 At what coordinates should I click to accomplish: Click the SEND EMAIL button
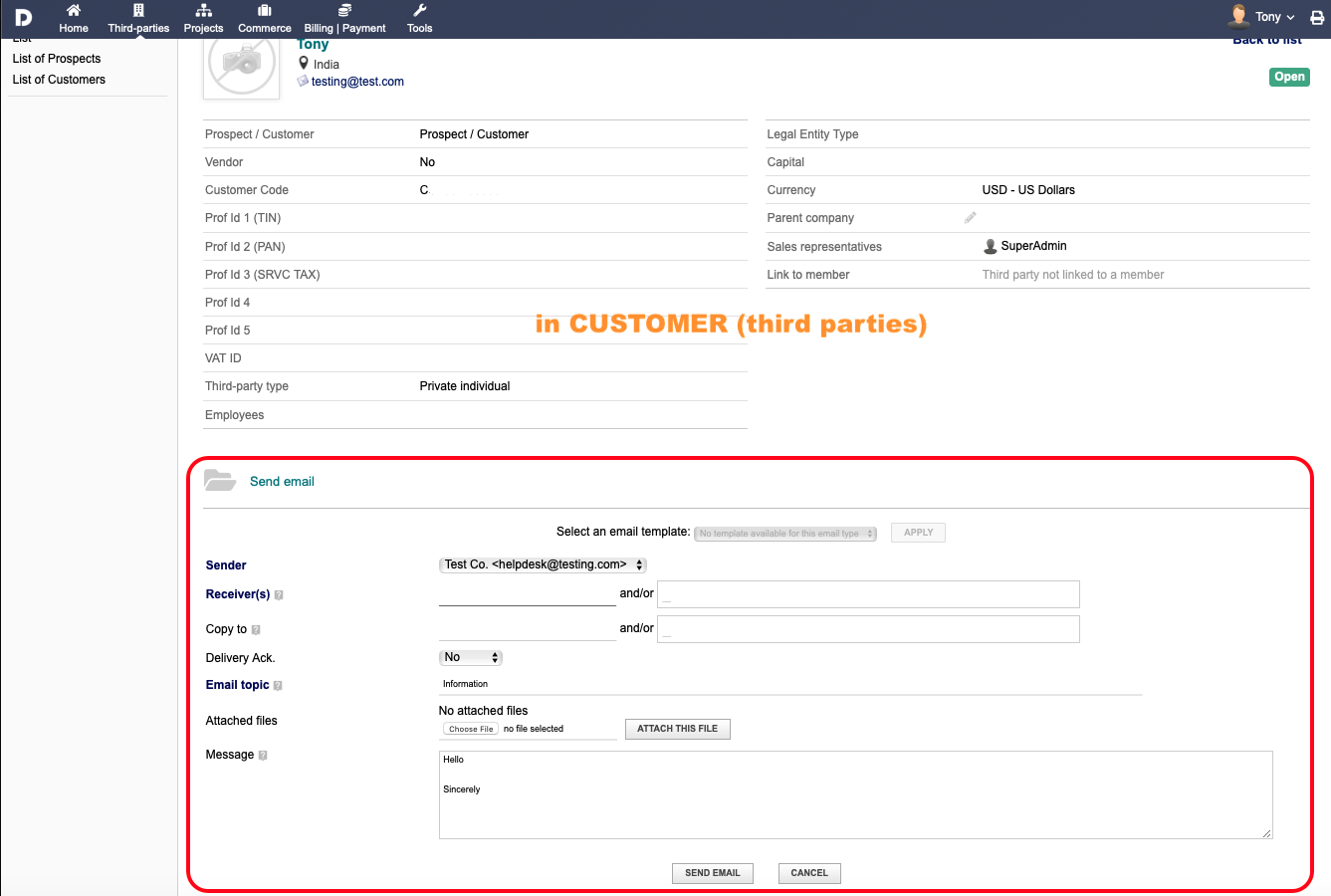tap(713, 873)
